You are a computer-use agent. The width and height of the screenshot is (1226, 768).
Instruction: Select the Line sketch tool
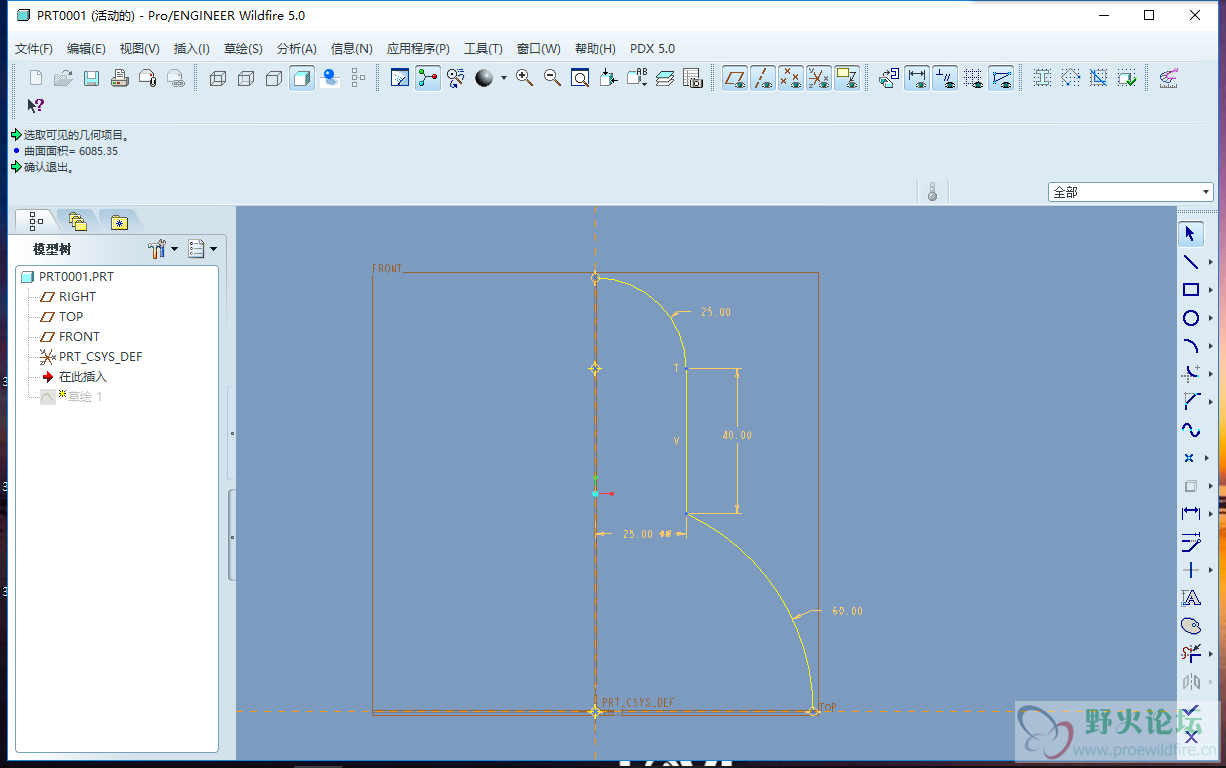click(1190, 262)
